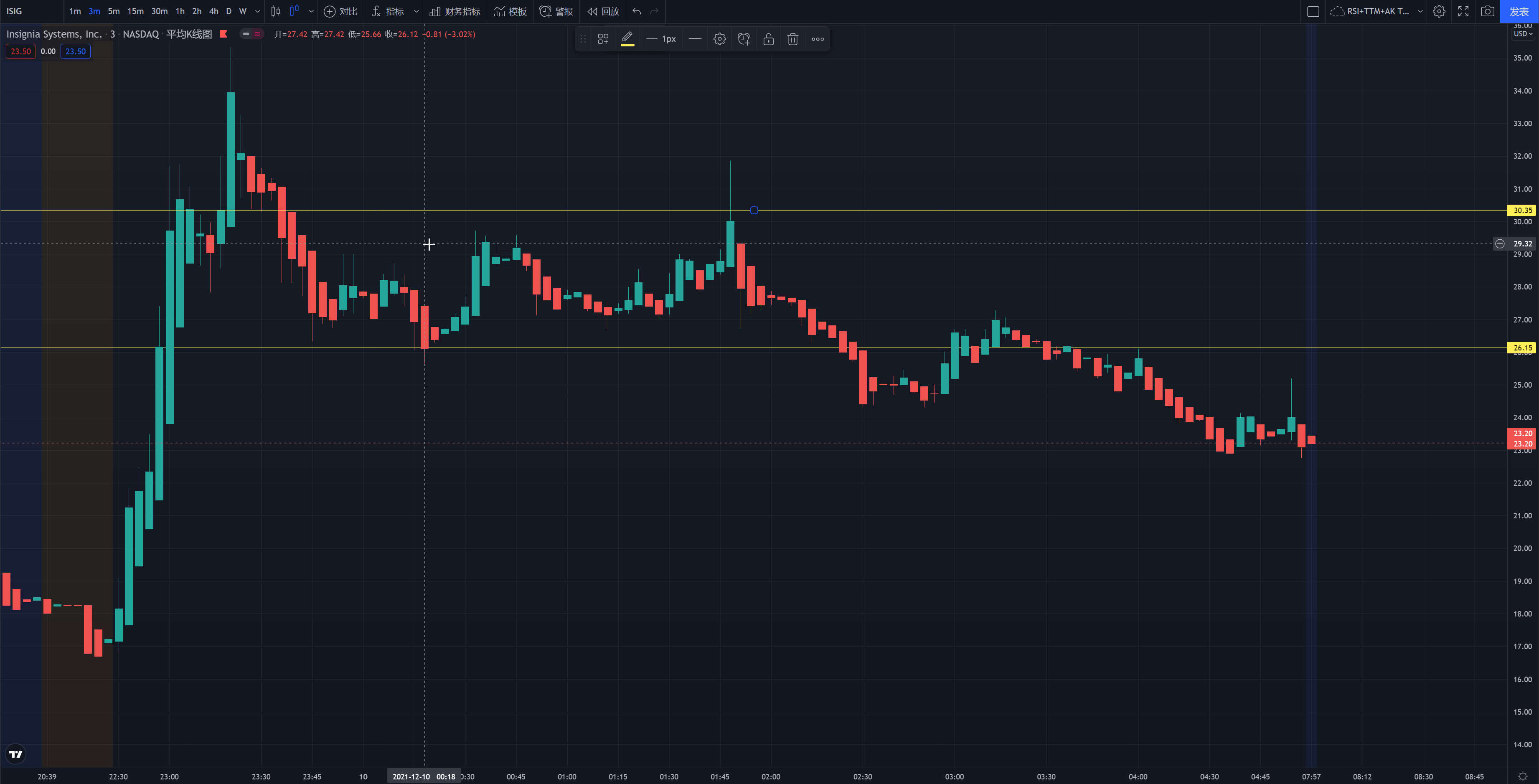Viewport: 1539px width, 784px height.
Task: Open drawing settings gear in floating toolbar
Action: click(x=720, y=39)
